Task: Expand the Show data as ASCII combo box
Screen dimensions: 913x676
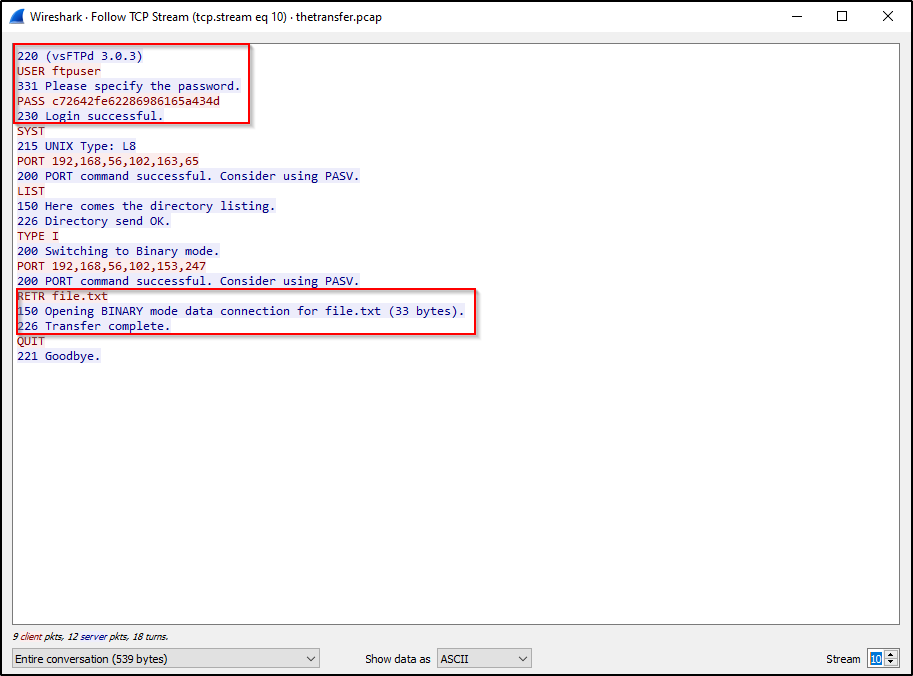Action: 484,659
